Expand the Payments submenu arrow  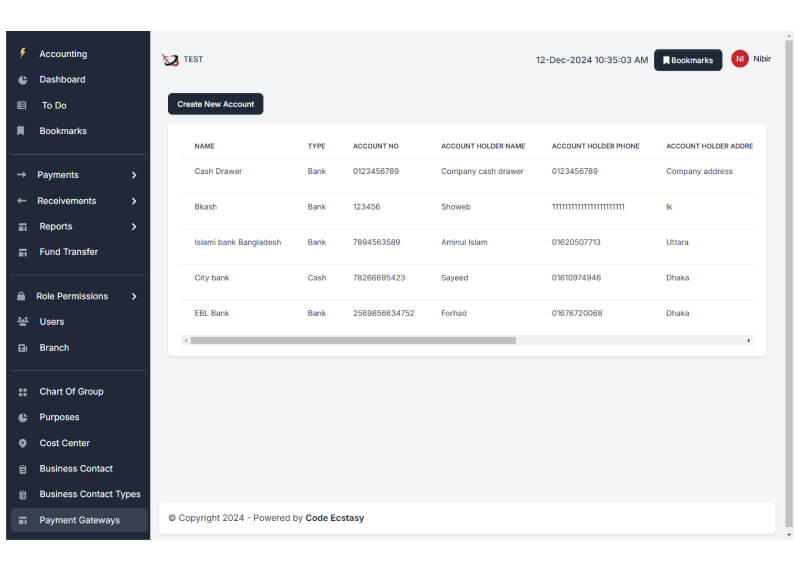(134, 175)
